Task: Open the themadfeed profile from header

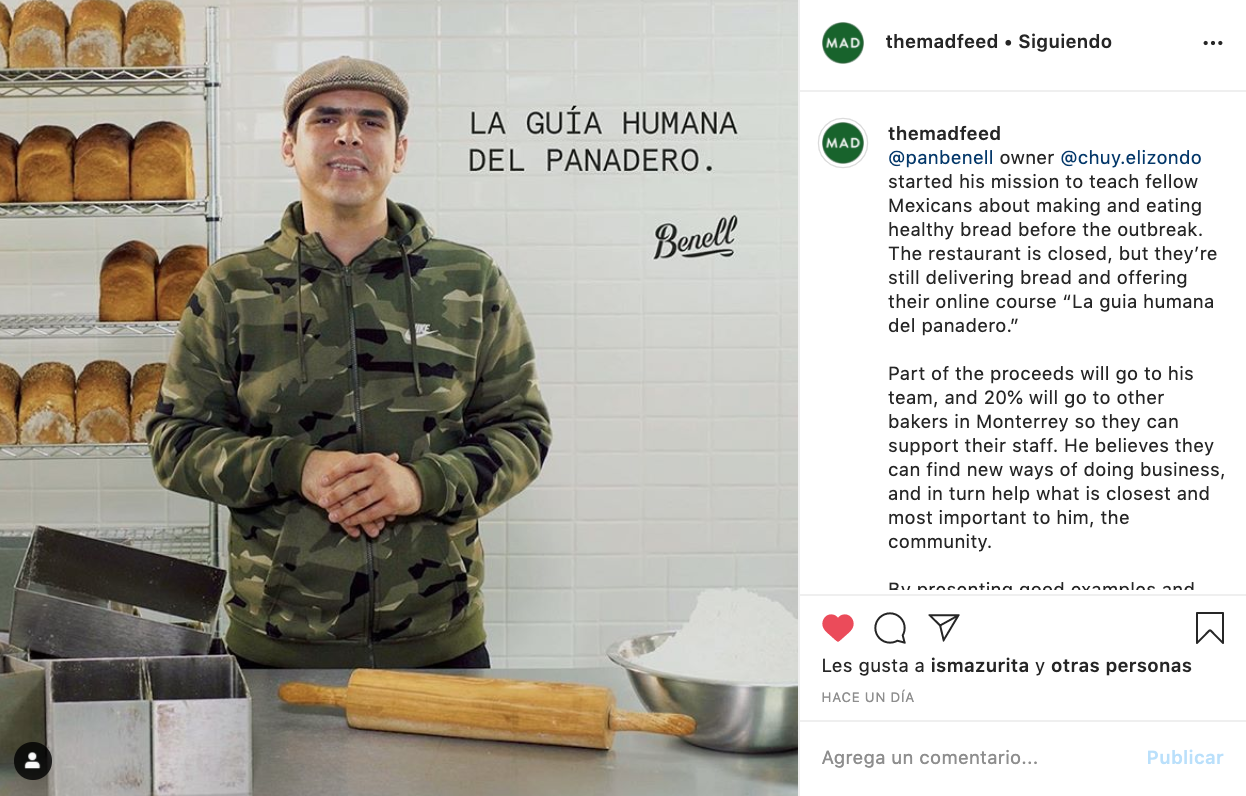Action: tap(942, 42)
